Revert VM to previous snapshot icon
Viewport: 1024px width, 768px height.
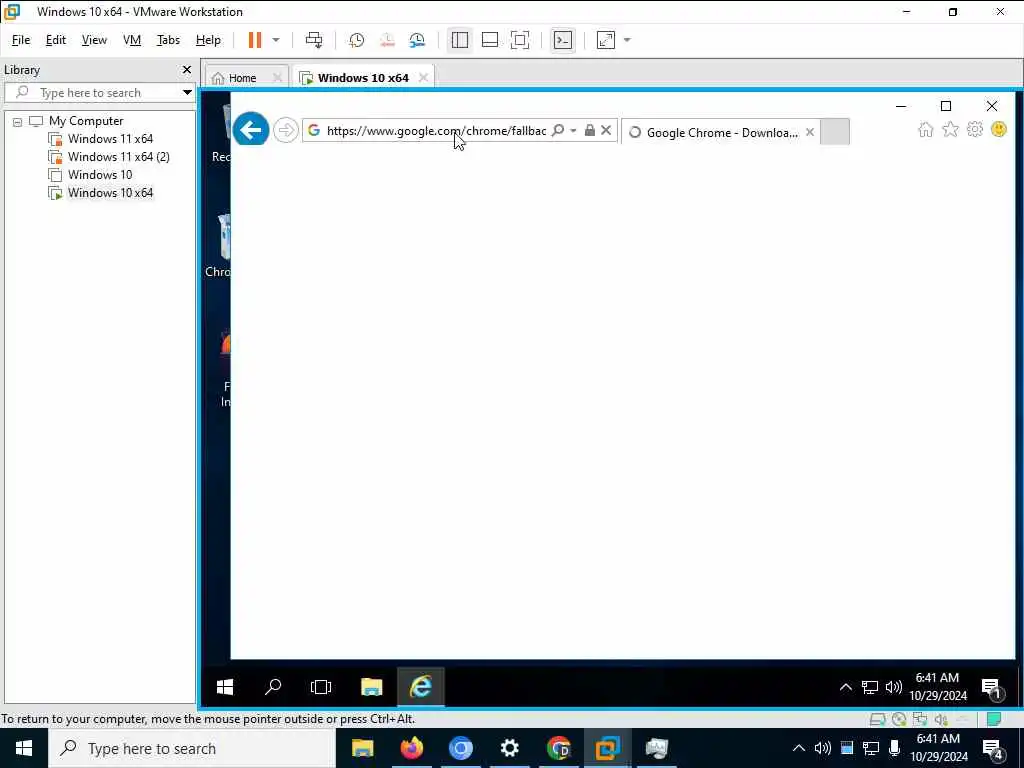coord(387,40)
